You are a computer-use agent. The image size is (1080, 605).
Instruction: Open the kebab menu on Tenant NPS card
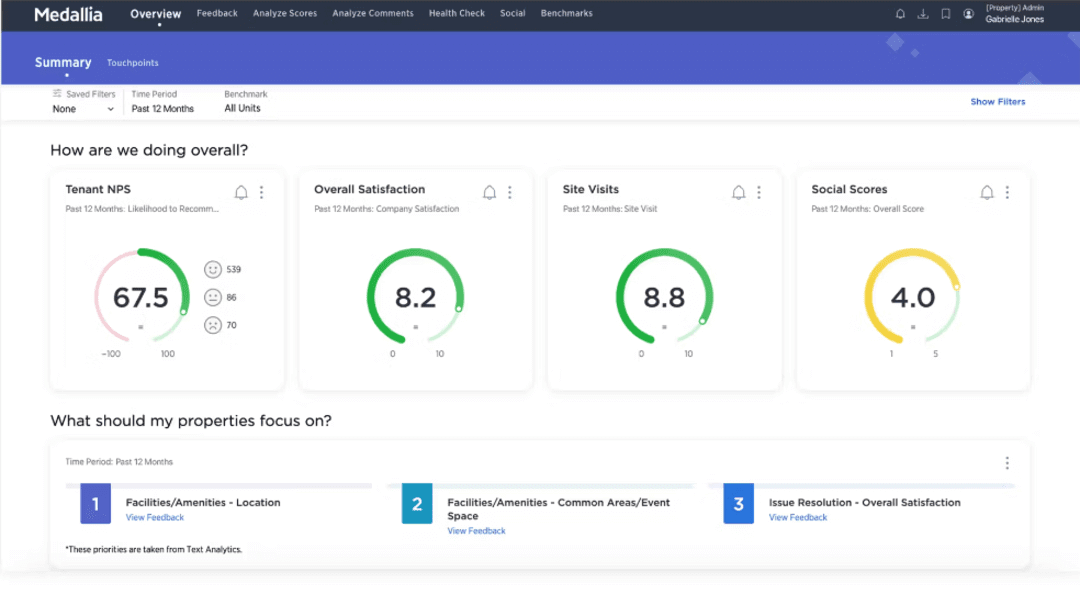[x=260, y=192]
